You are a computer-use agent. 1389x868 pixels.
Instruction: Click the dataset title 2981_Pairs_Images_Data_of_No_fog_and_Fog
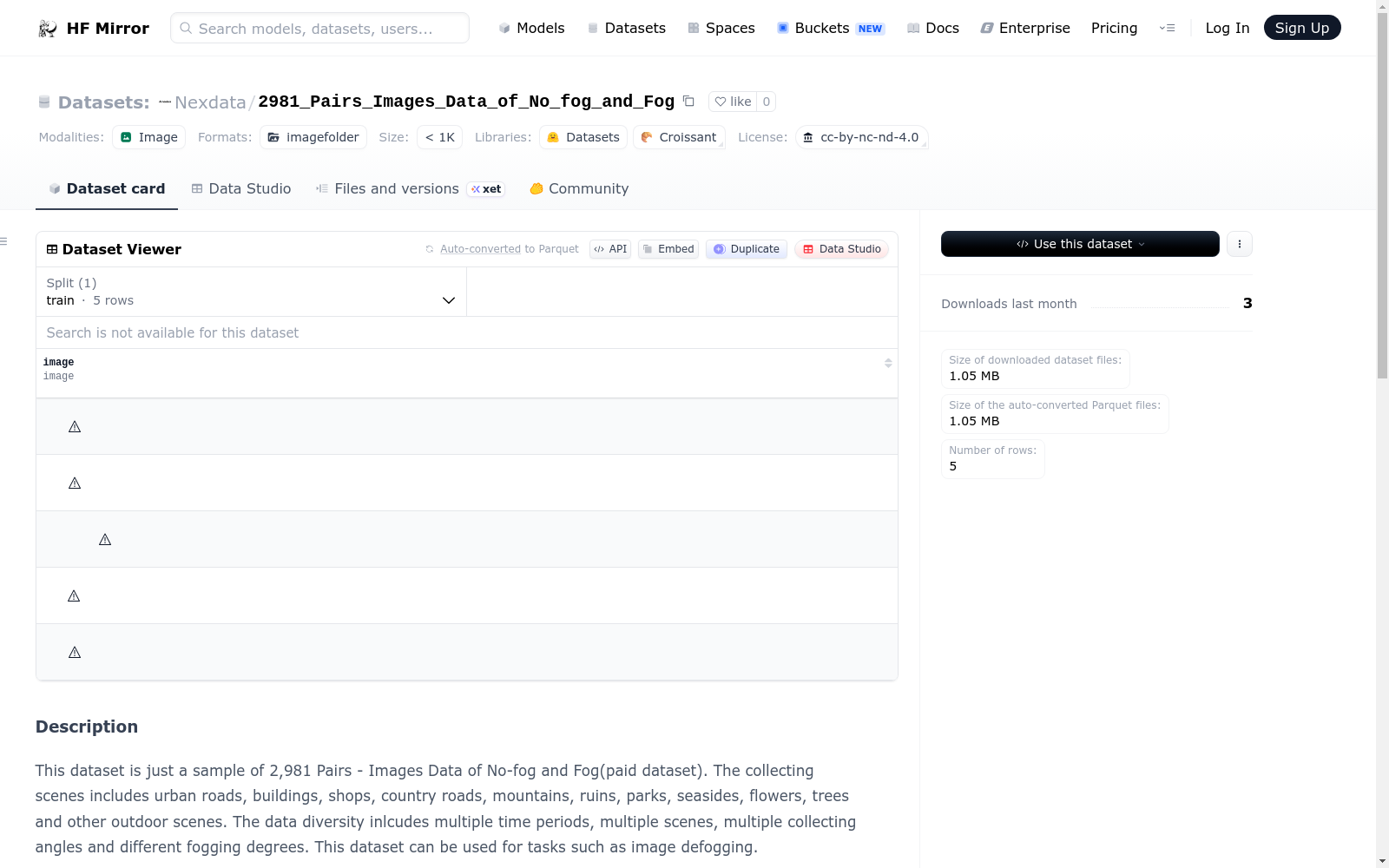point(466,102)
